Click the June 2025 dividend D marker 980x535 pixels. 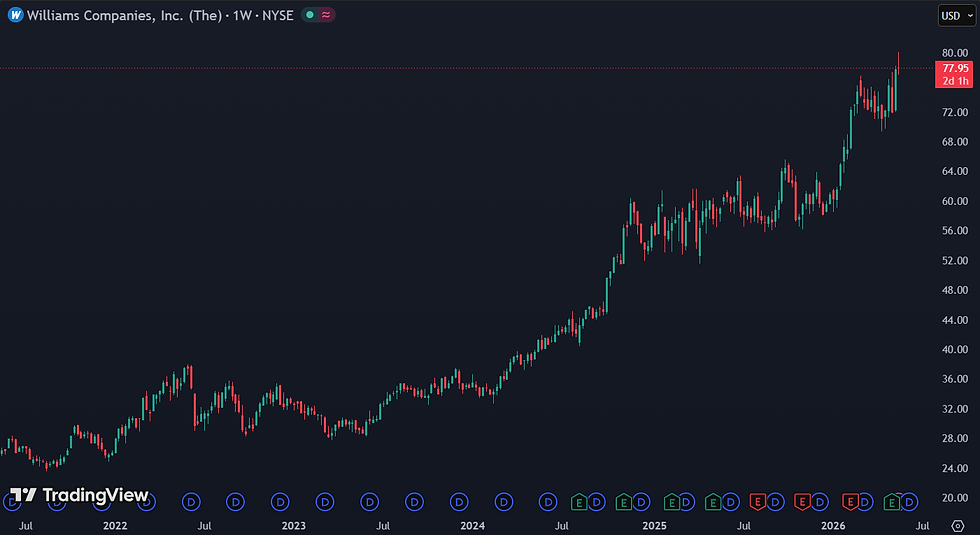(731, 501)
